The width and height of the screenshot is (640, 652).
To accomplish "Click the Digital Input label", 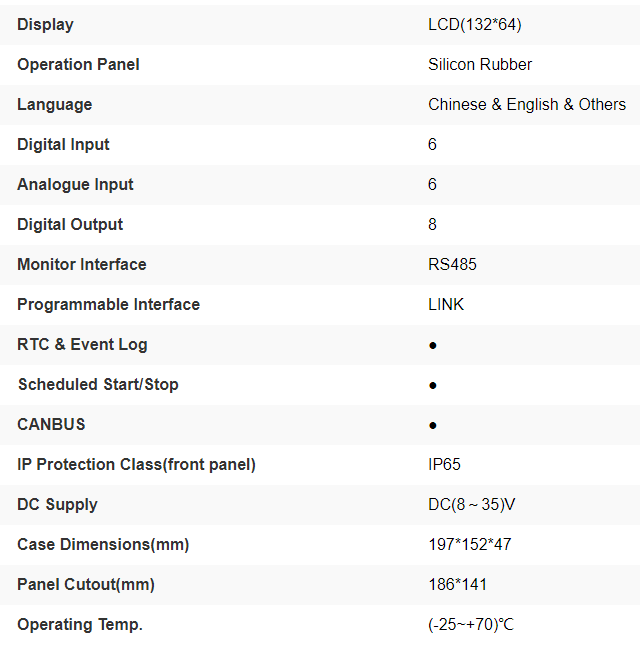I will click(x=63, y=144).
